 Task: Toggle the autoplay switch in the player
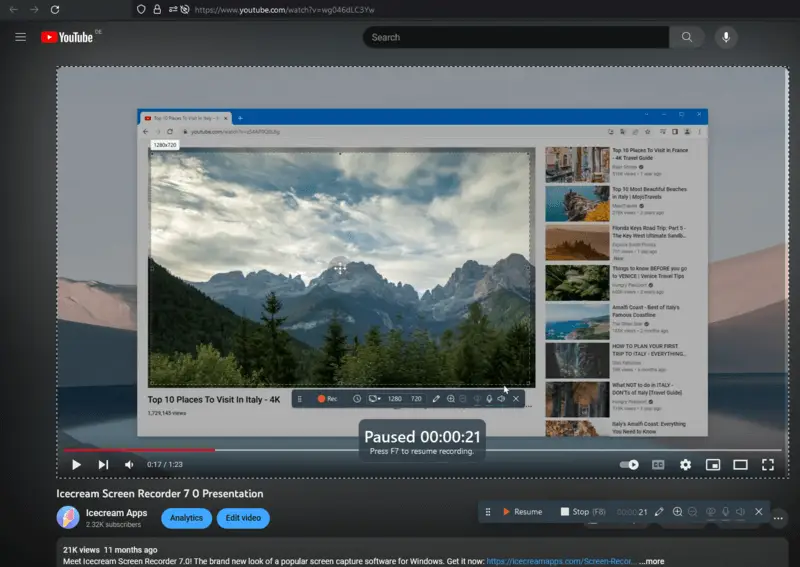(629, 464)
